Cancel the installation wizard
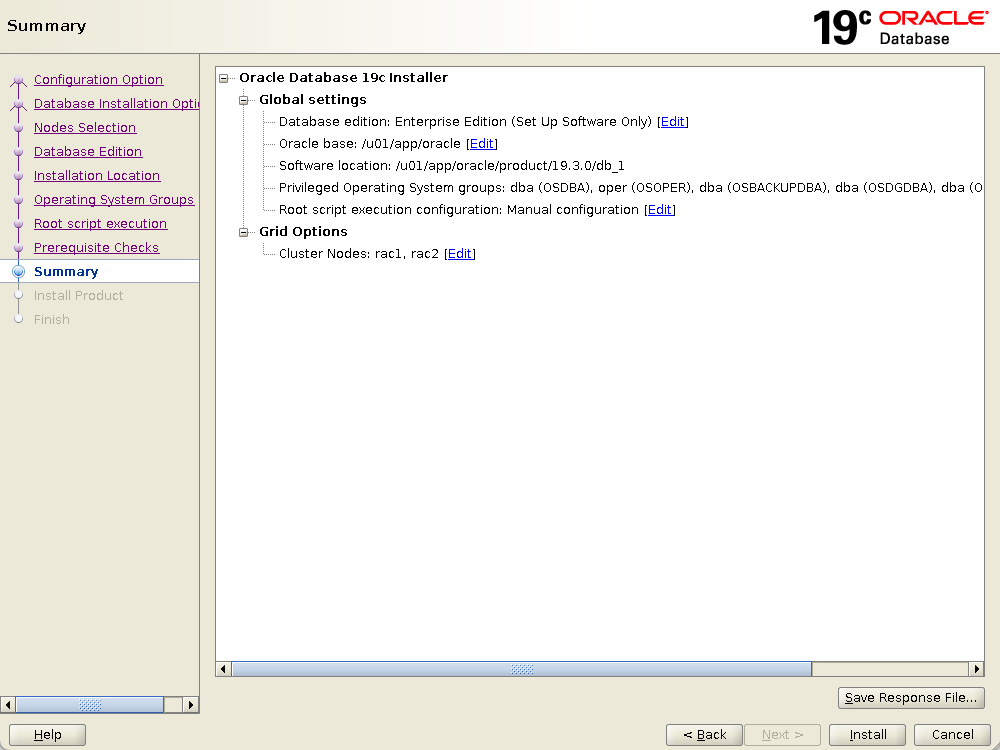Image resolution: width=1000 pixels, height=750 pixels. click(952, 735)
